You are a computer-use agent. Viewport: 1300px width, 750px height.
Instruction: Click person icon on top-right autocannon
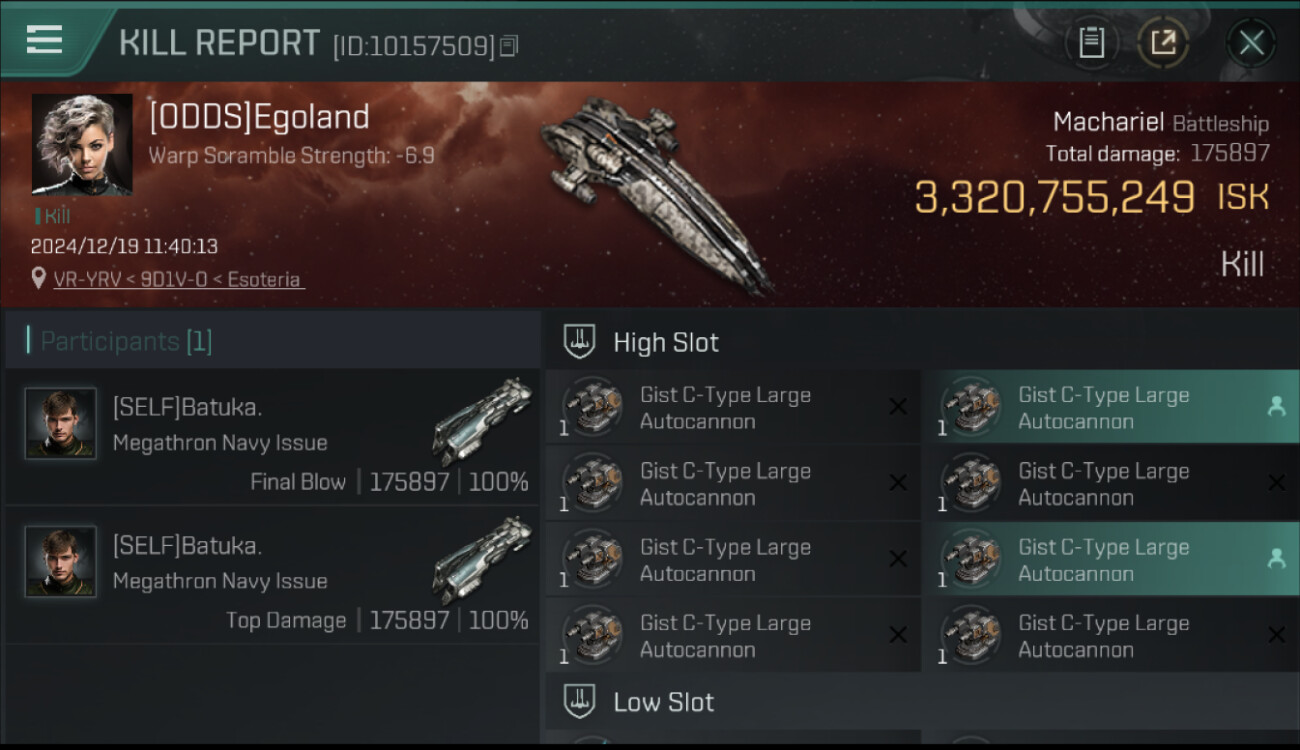(1276, 406)
